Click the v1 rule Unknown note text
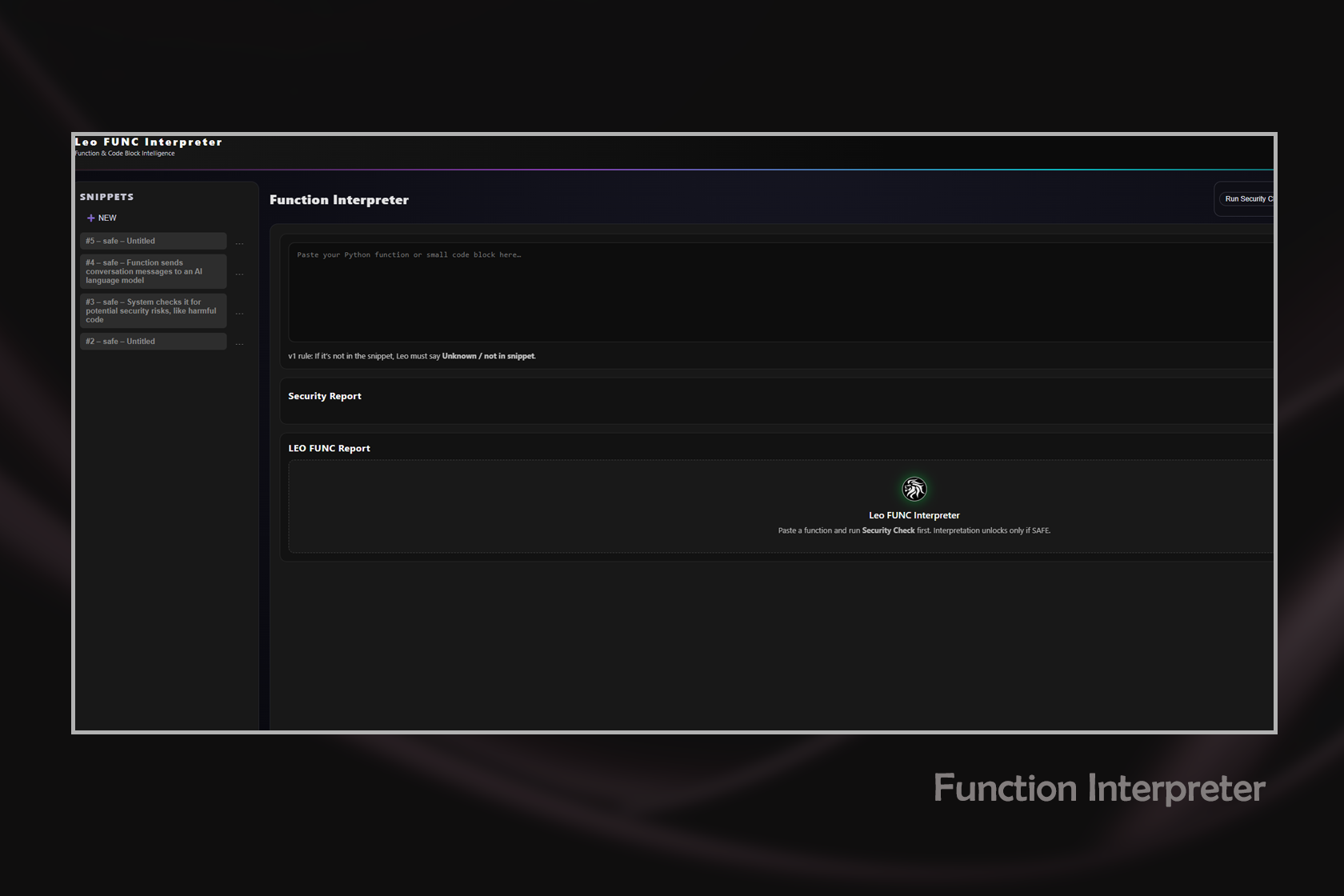The height and width of the screenshot is (896, 1344). click(412, 356)
